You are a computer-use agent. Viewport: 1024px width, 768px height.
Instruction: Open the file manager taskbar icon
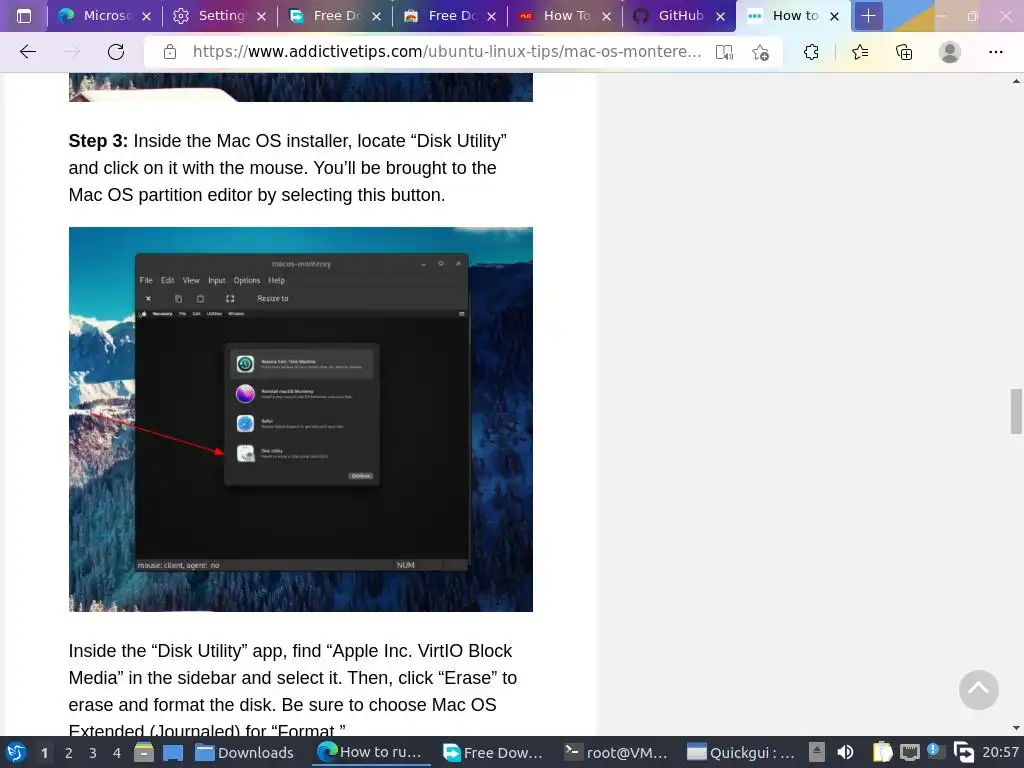pos(144,752)
